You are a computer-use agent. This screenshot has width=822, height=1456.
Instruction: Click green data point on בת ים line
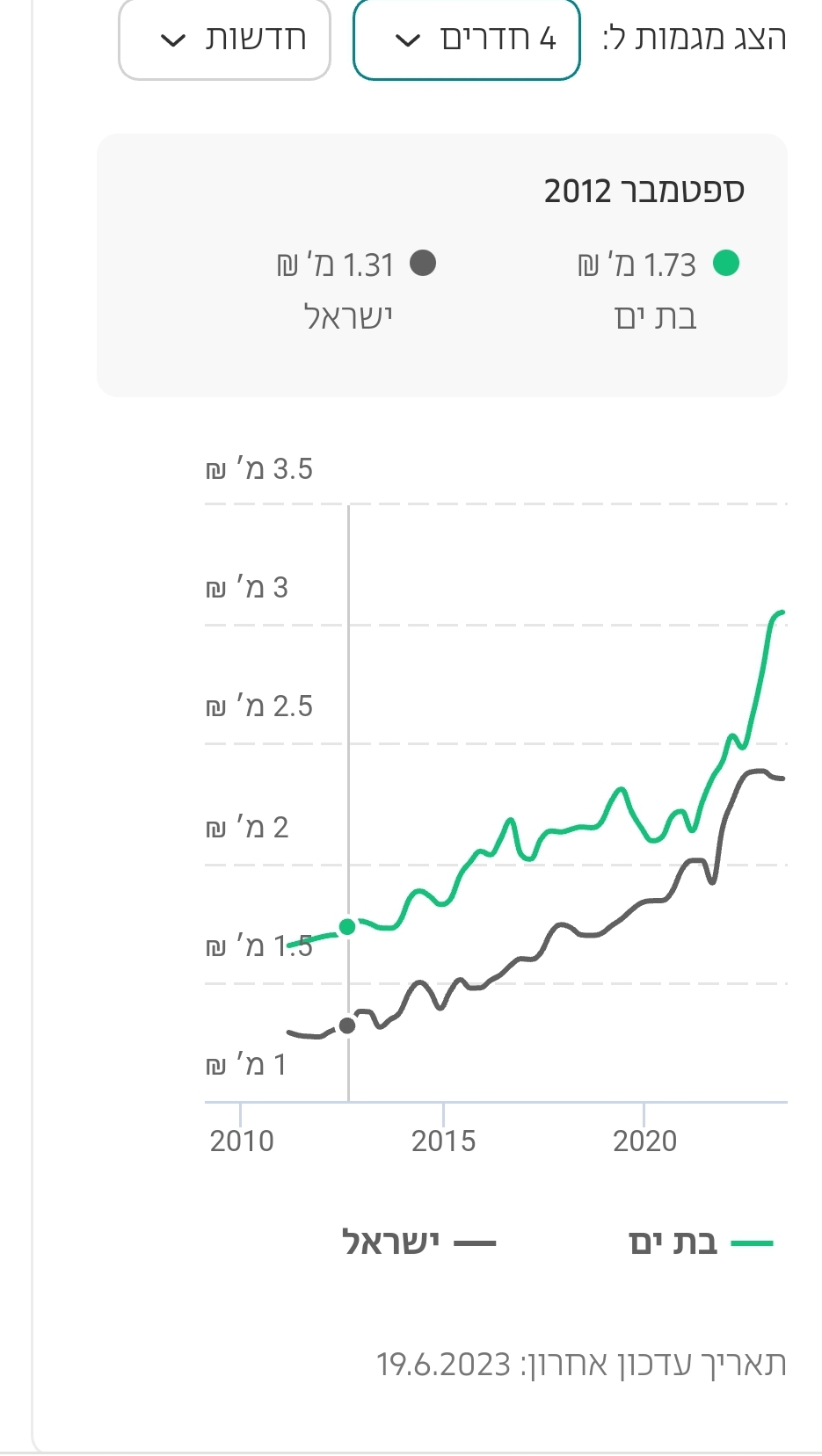click(x=347, y=927)
